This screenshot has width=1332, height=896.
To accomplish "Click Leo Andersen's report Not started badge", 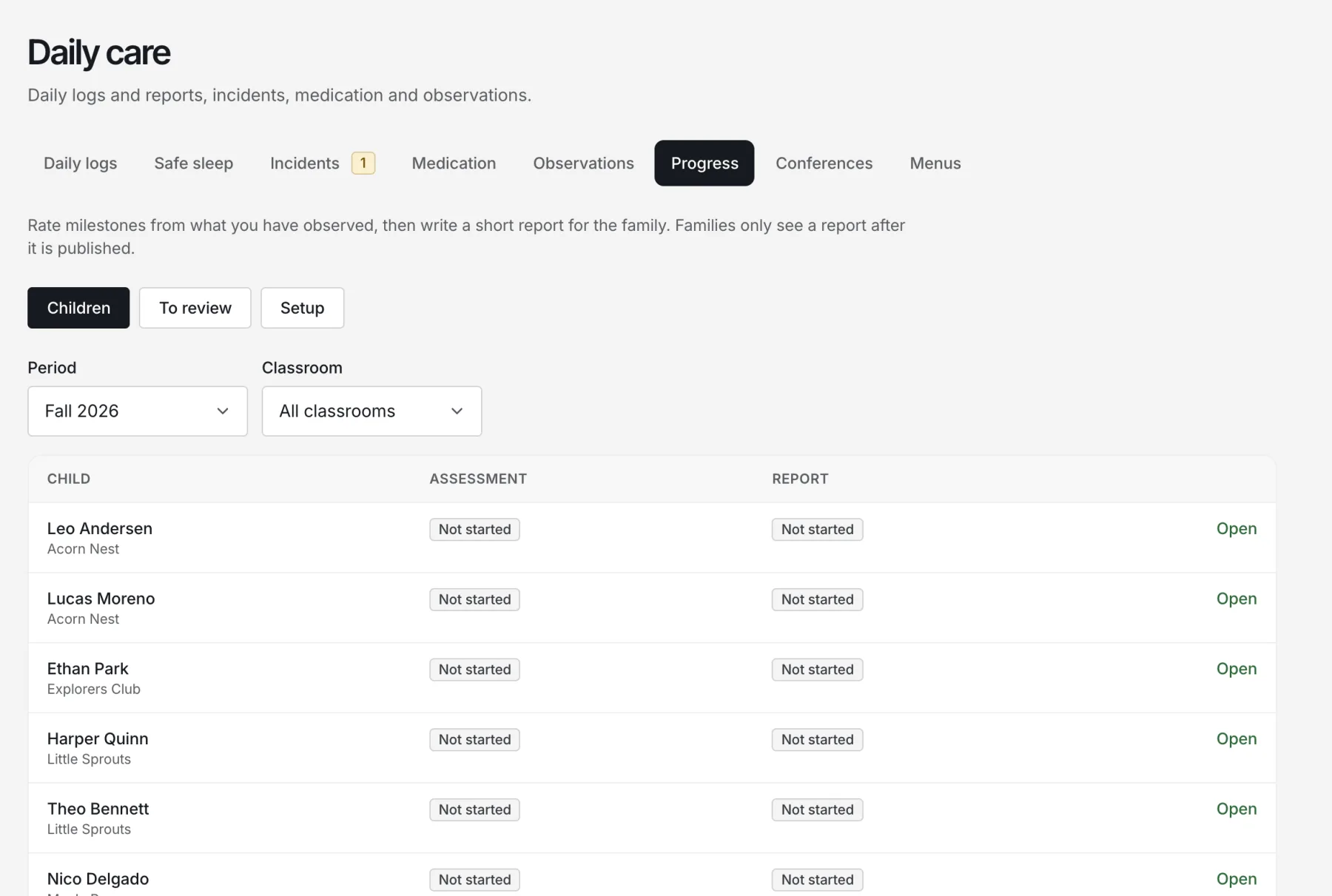I will click(x=817, y=529).
